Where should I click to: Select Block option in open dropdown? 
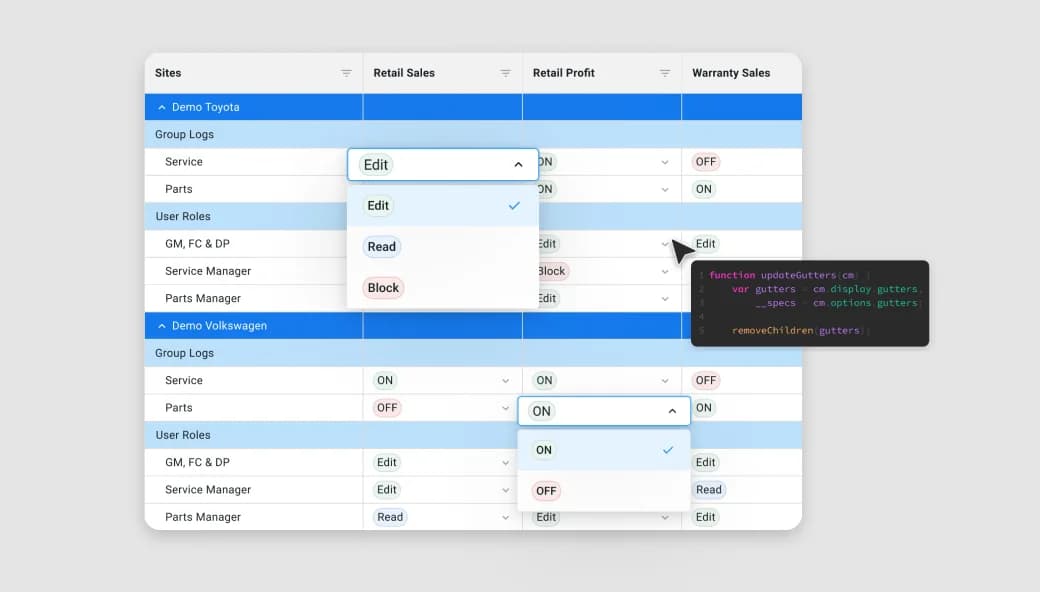[x=383, y=288]
